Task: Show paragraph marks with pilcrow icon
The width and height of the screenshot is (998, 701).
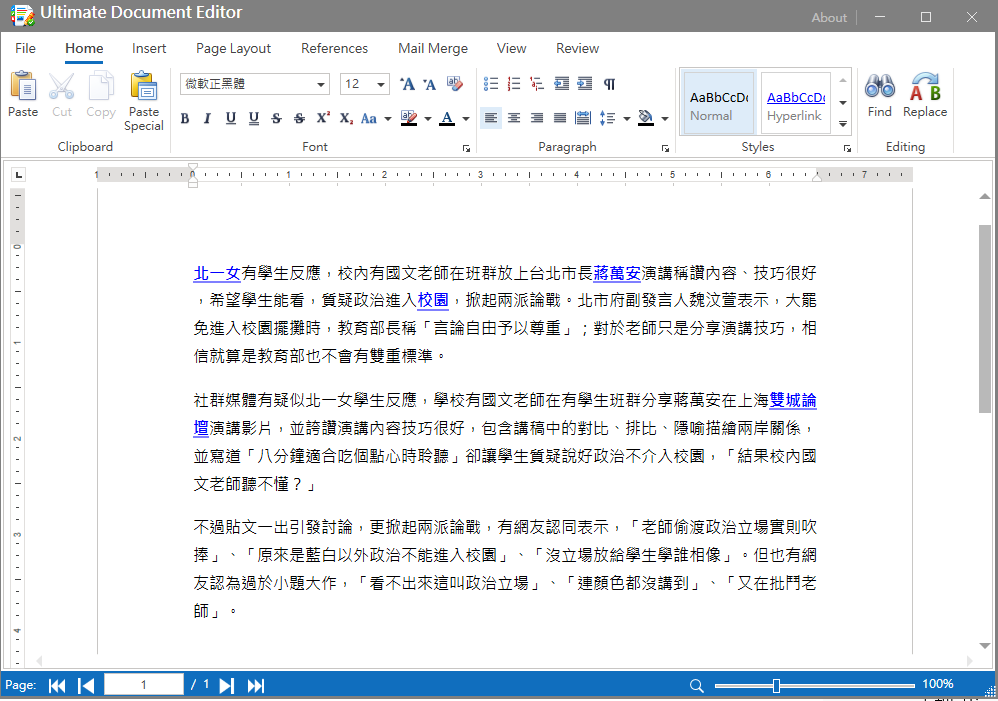Action: 609,84
